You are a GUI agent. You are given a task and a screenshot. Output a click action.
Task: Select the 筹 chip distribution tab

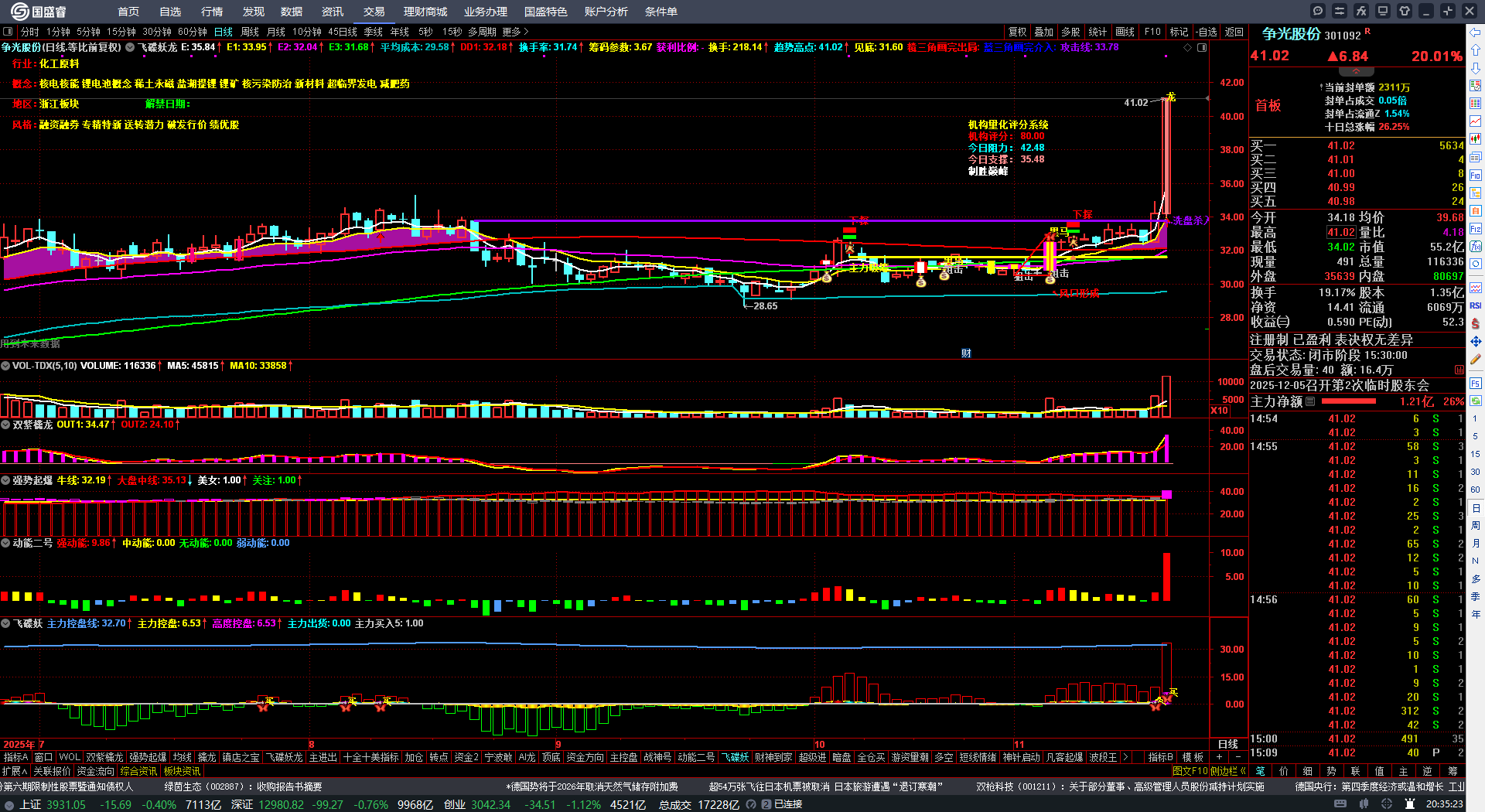tap(1453, 771)
